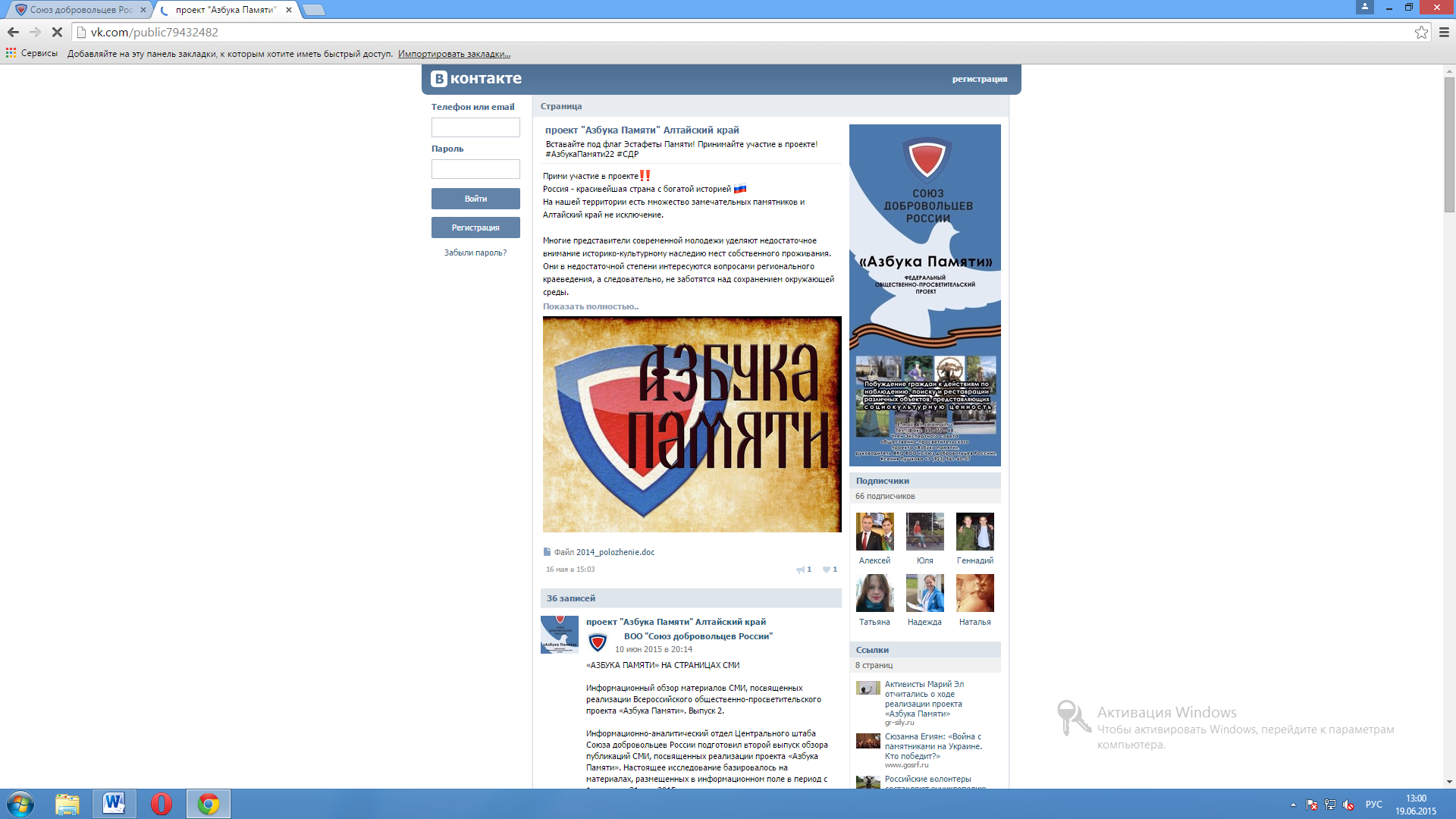The width and height of the screenshot is (1456, 819).
Task: Click the vertical scrollbar thumb
Action: (1449, 144)
